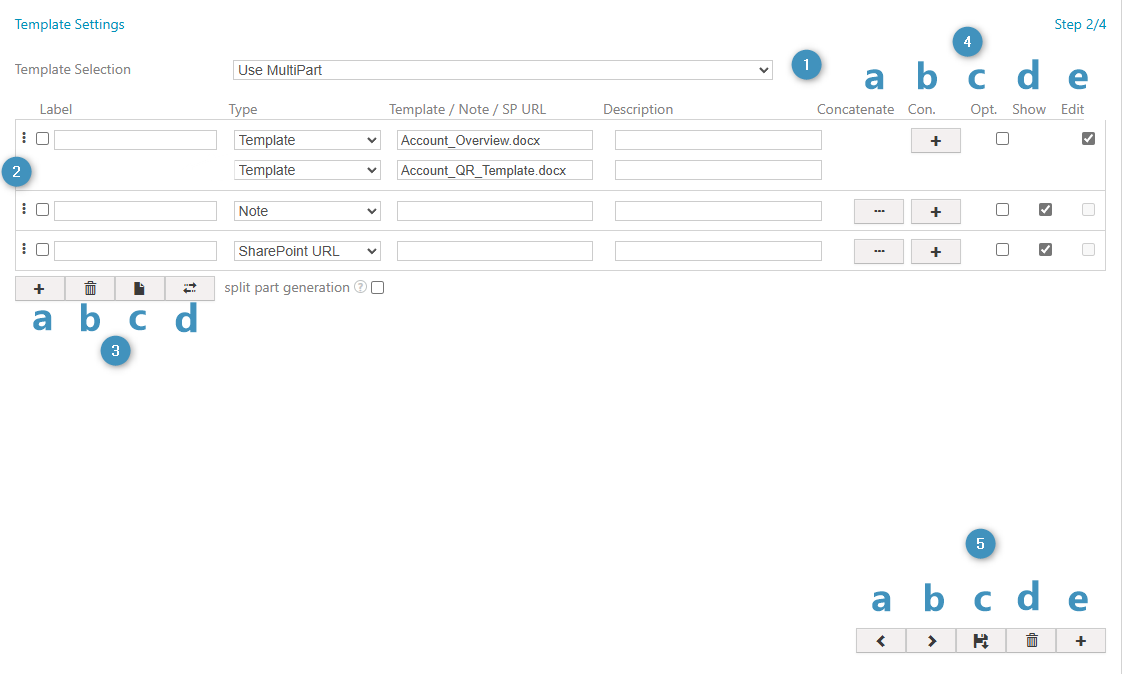Click Concatenate button in Note row
This screenshot has width=1124, height=674.
(x=878, y=211)
